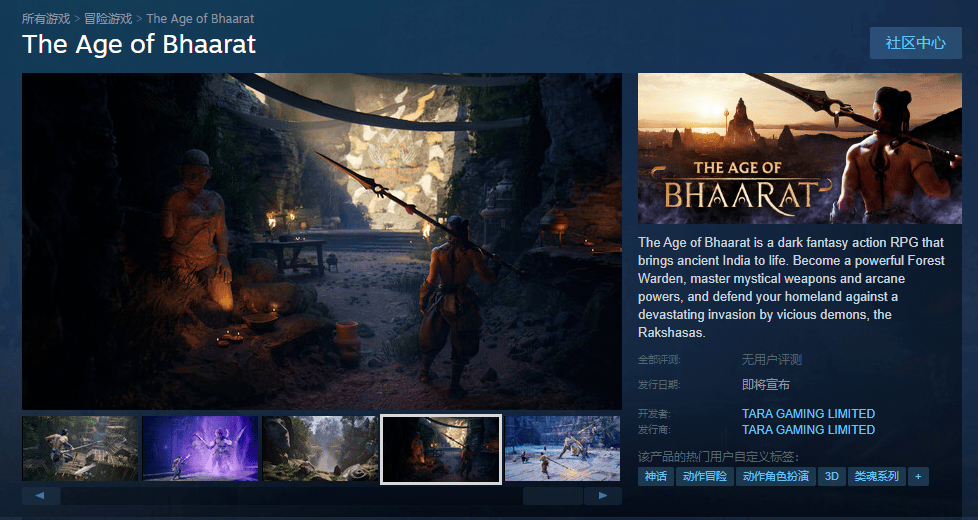Click the 发行商 label
Screen dimensions: 978x520
(654, 430)
